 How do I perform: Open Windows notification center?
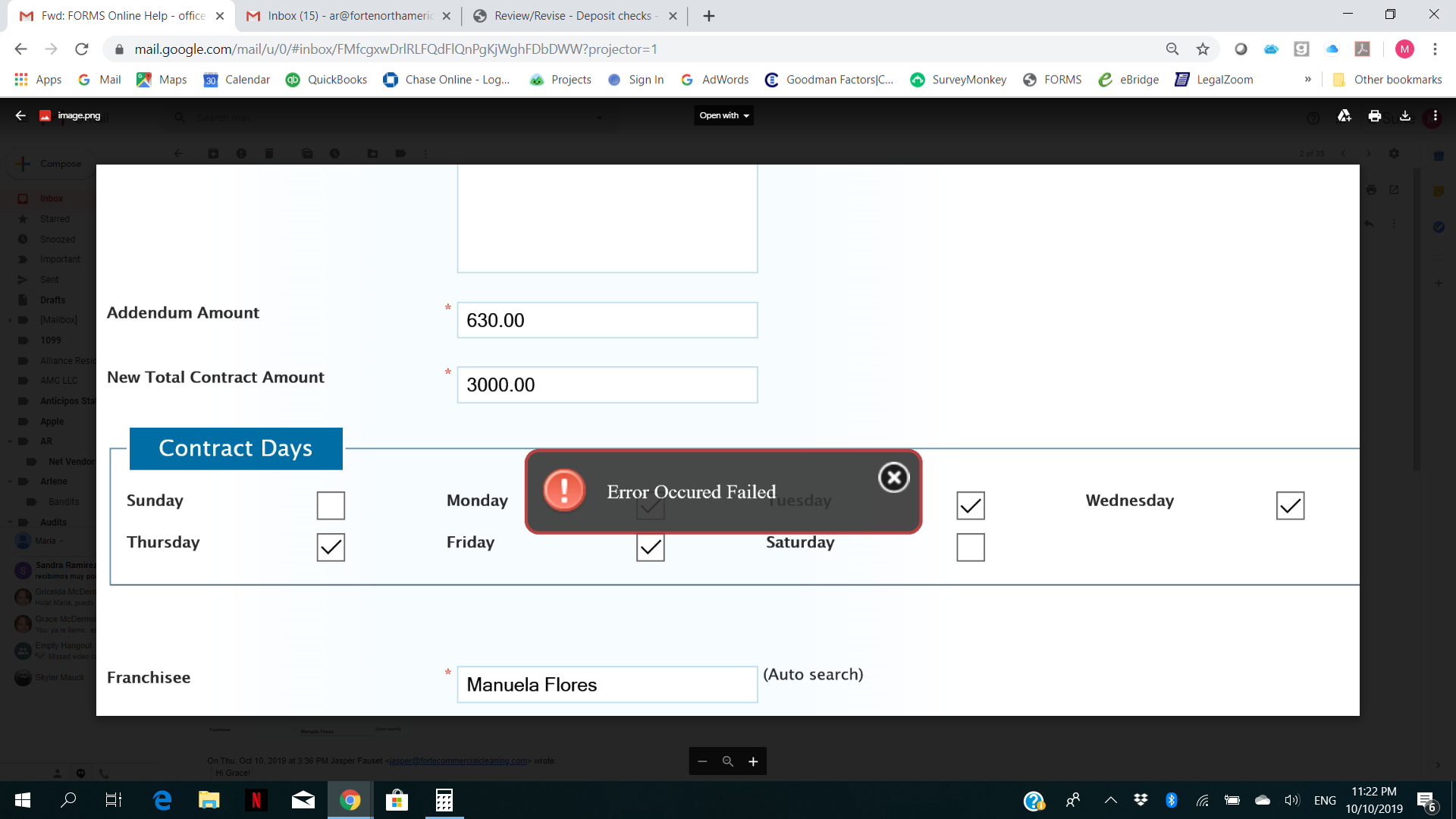(1426, 801)
